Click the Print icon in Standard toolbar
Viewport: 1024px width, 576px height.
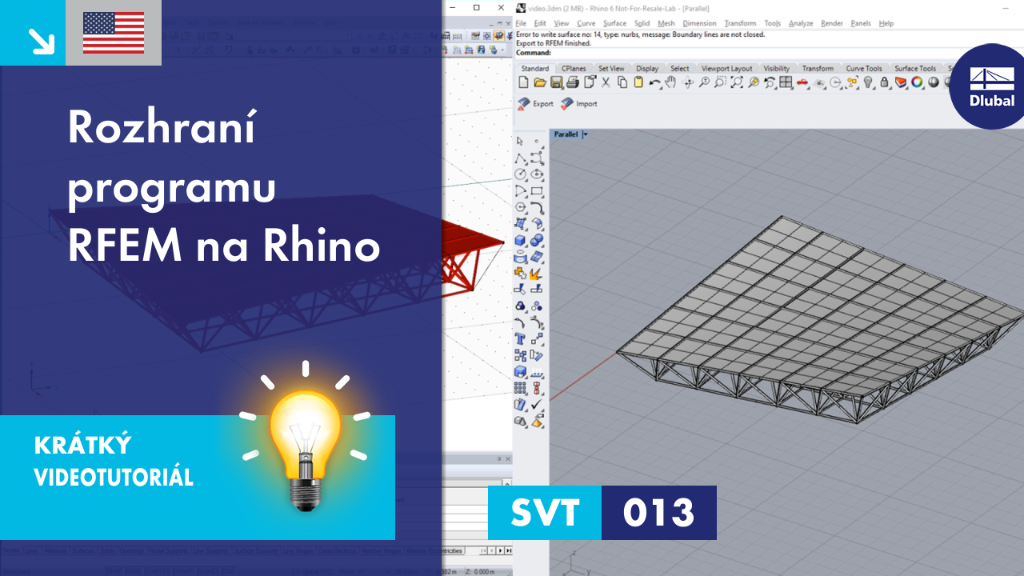point(572,83)
